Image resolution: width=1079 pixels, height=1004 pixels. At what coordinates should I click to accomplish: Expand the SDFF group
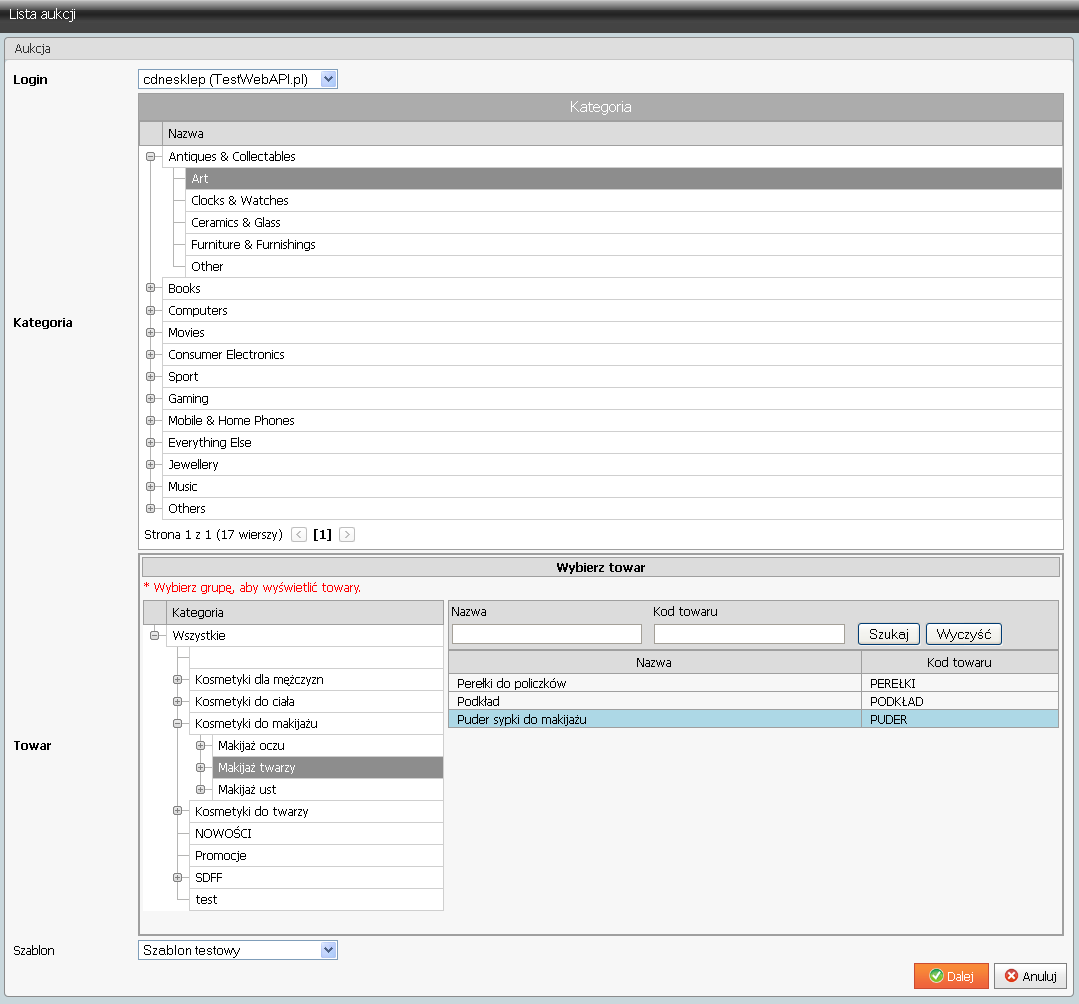(177, 877)
